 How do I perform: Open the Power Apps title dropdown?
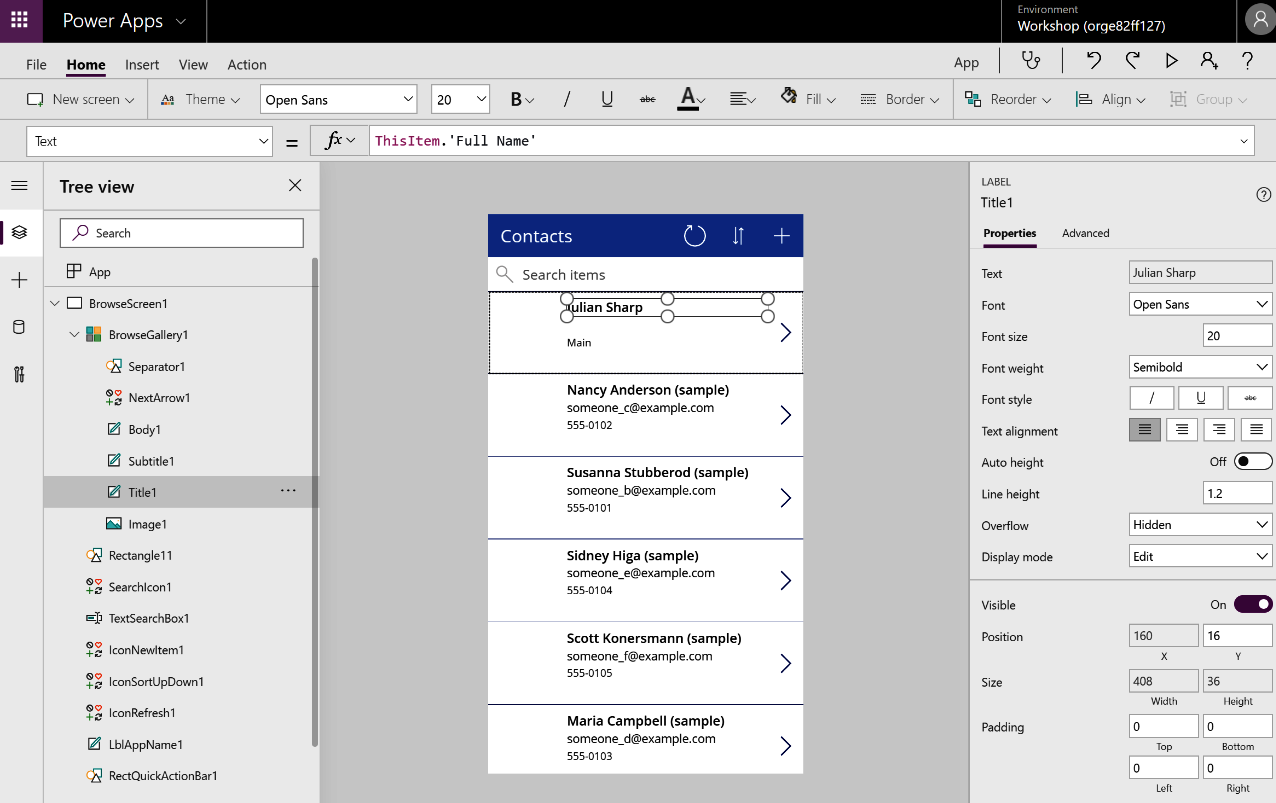coord(124,21)
